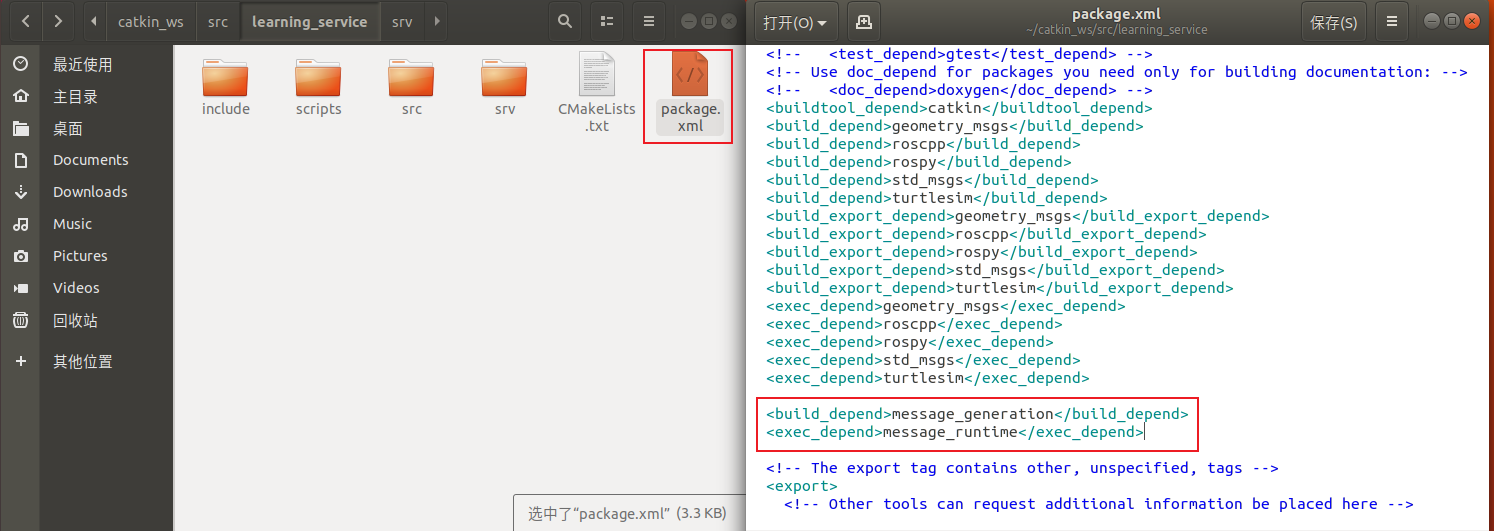Select the src folder icon
1494x531 pixels.
[x=412, y=78]
